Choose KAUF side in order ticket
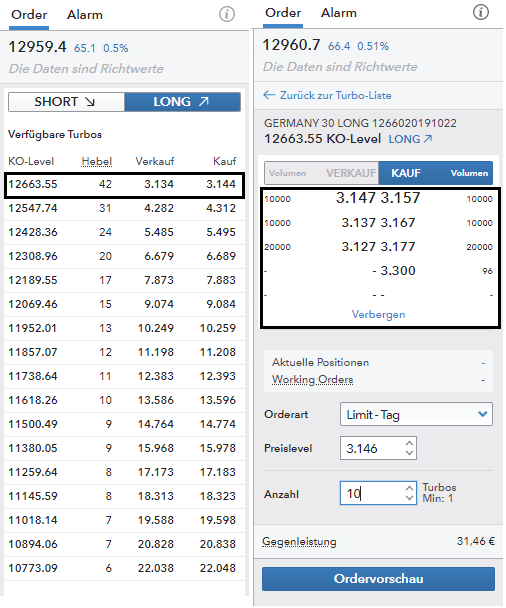This screenshot has height=608, width=506. (436, 173)
